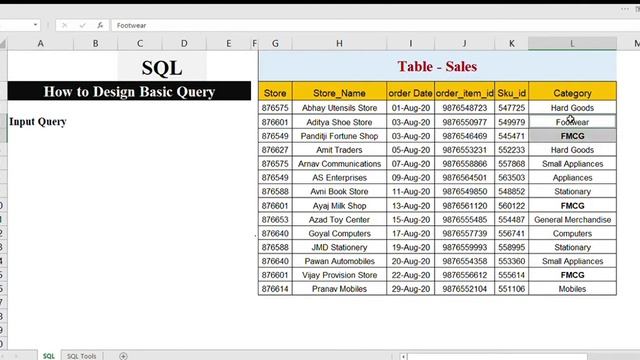Image resolution: width=640 pixels, height=360 pixels.
Task: Select order item id '9876548723'
Action: tap(464, 108)
